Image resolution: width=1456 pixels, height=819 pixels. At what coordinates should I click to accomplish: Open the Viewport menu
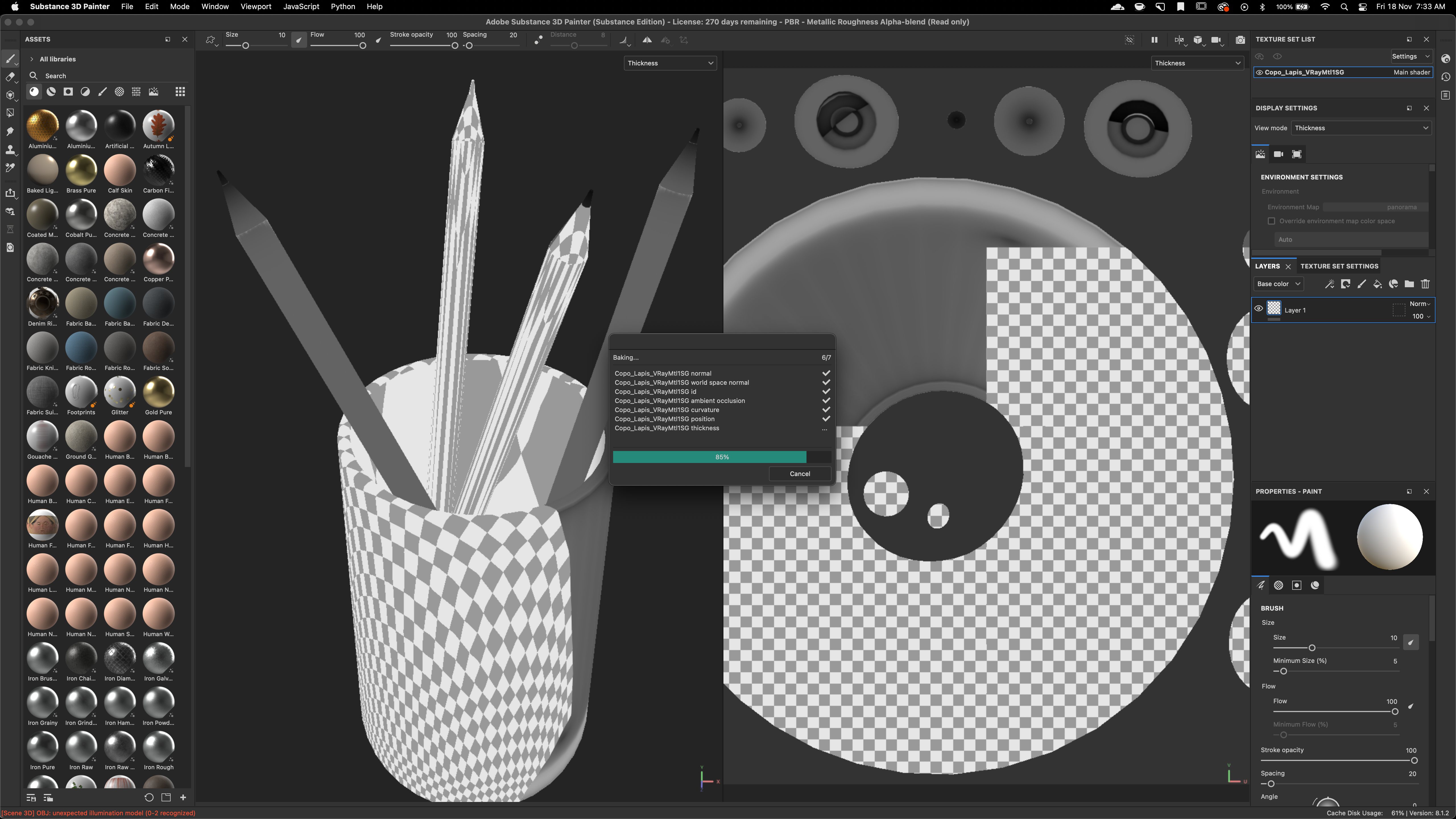[x=255, y=7]
